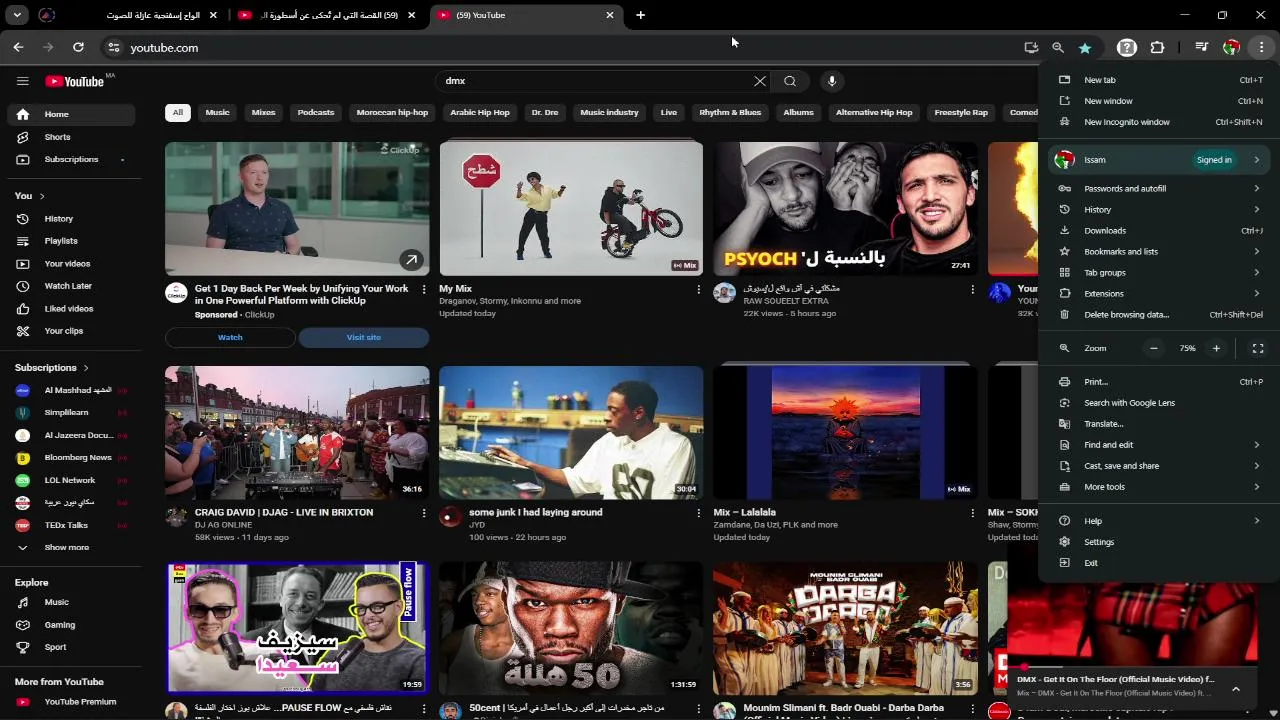The height and width of the screenshot is (720, 1280).
Task: Open Explore Music section
Action: (70, 603)
